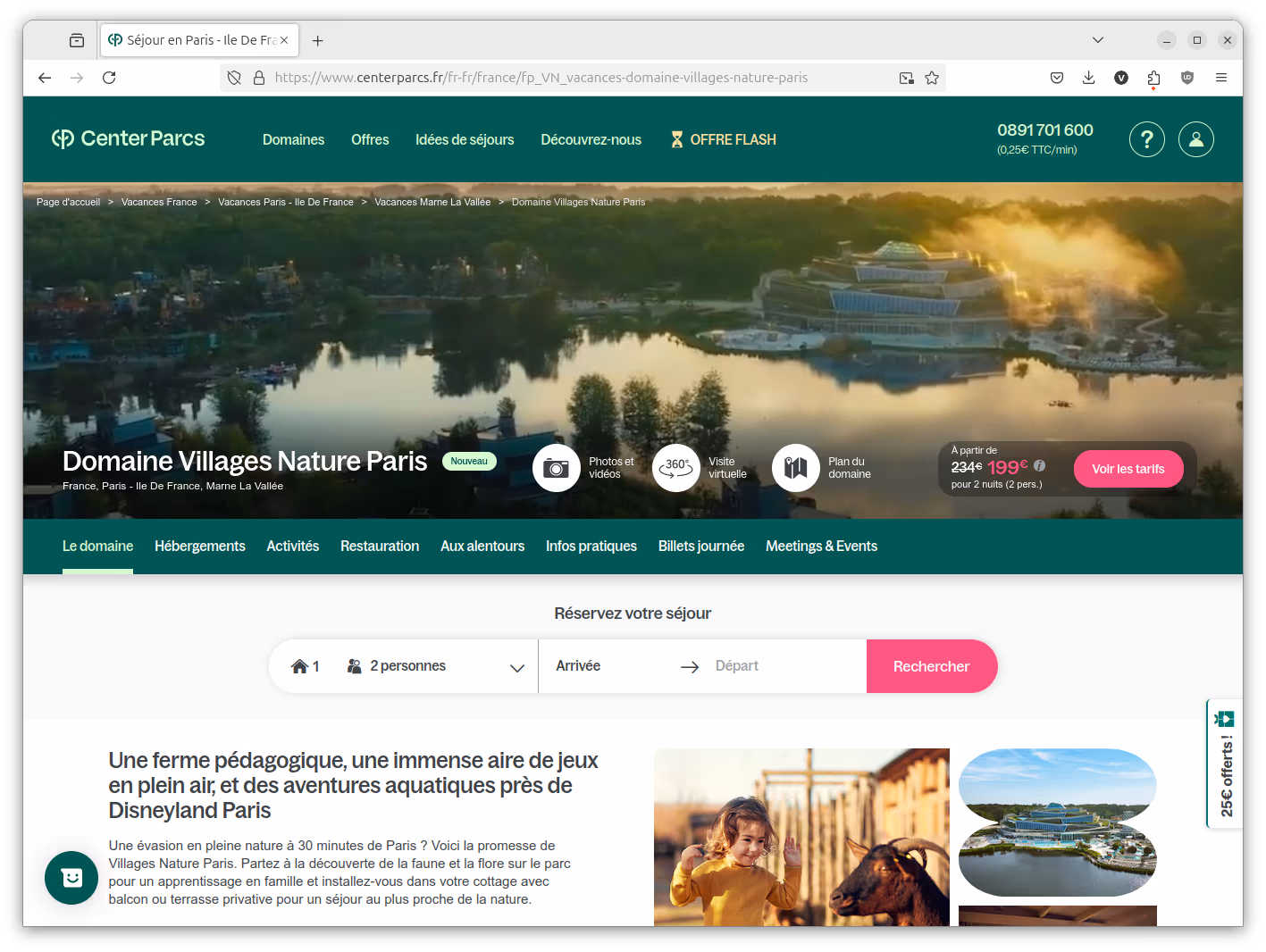This screenshot has height=952, width=1266.
Task: Launch the 360° Visite virtuelle icon
Action: pos(676,468)
